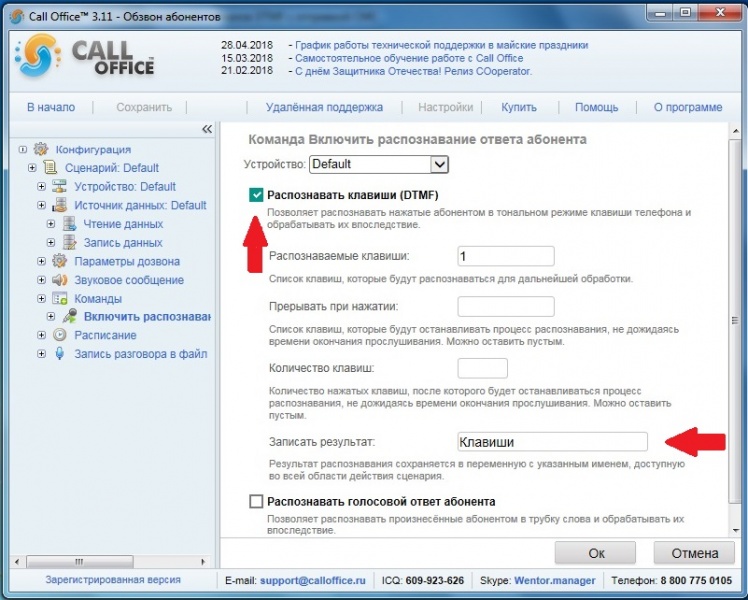This screenshot has width=748, height=600.
Task: Click the Call Office logo
Action: tap(84, 57)
